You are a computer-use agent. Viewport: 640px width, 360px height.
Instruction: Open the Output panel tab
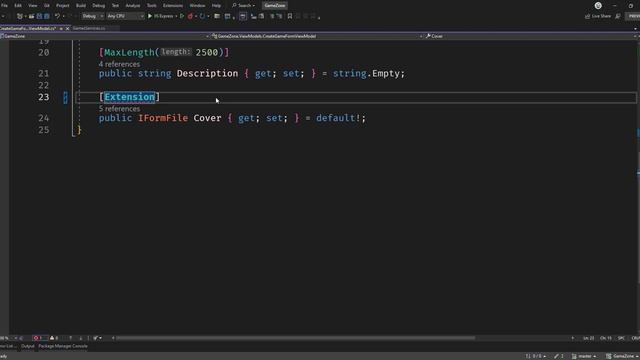click(28, 346)
